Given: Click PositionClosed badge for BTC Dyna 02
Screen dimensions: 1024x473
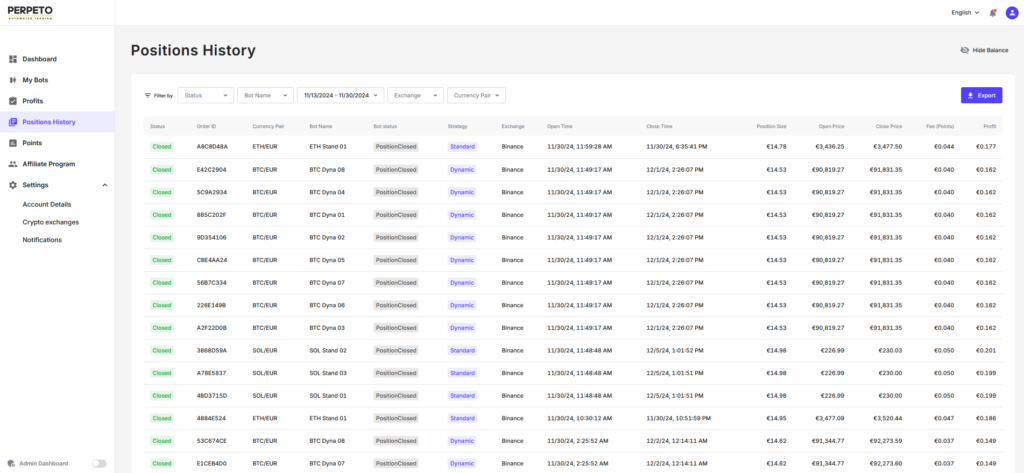Looking at the screenshot, I should pos(396,237).
